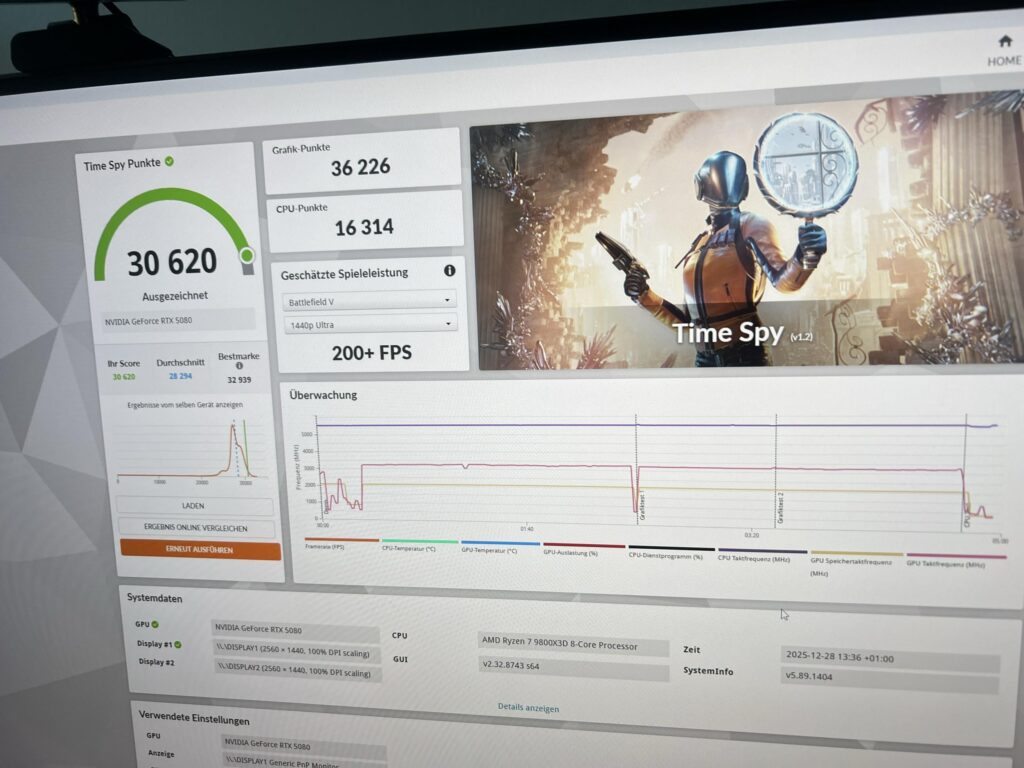Viewport: 1024px width, 768px height.
Task: Click the Grafiktest 1 marker in monitoring chart
Action: click(643, 507)
